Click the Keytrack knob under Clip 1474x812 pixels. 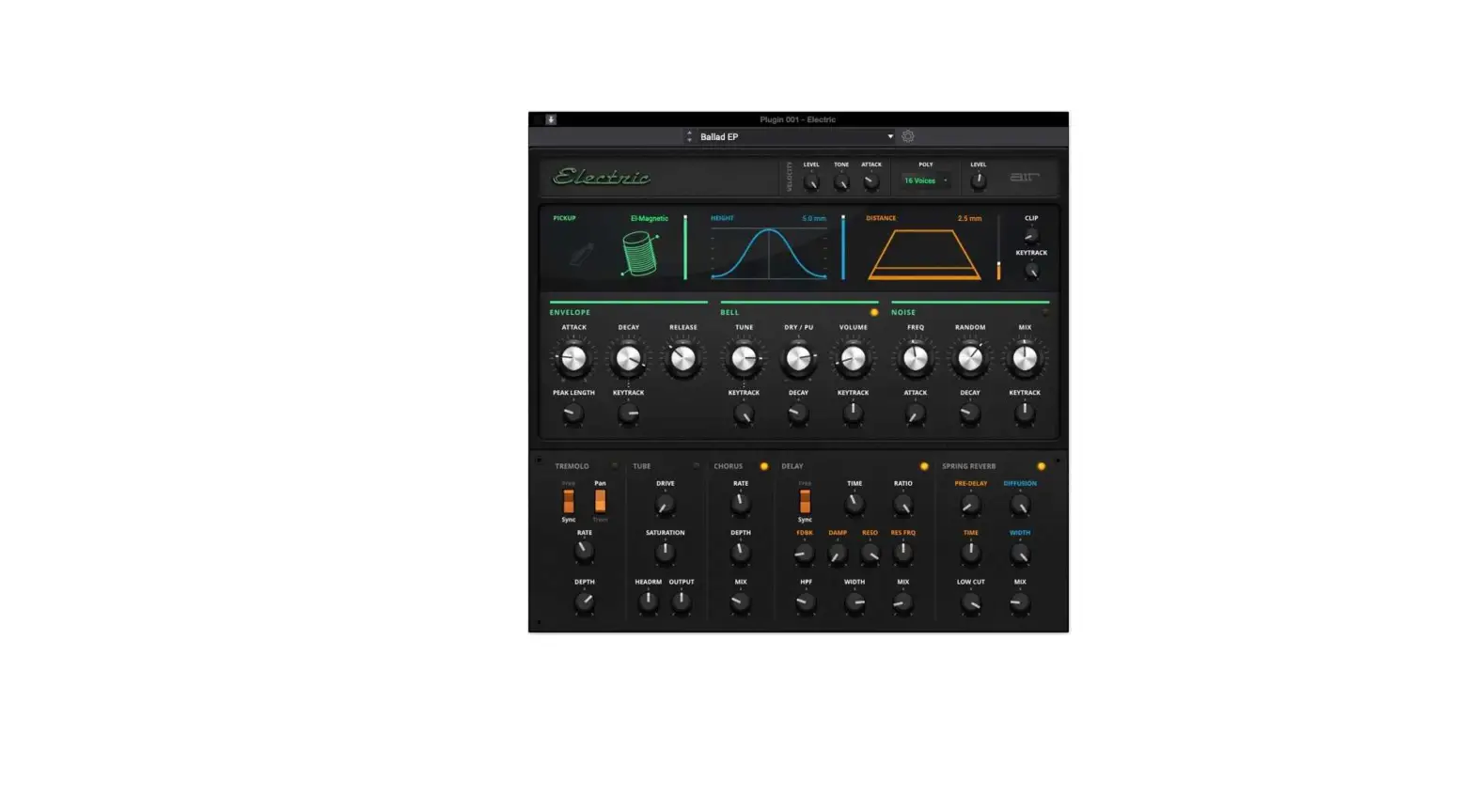(1031, 271)
